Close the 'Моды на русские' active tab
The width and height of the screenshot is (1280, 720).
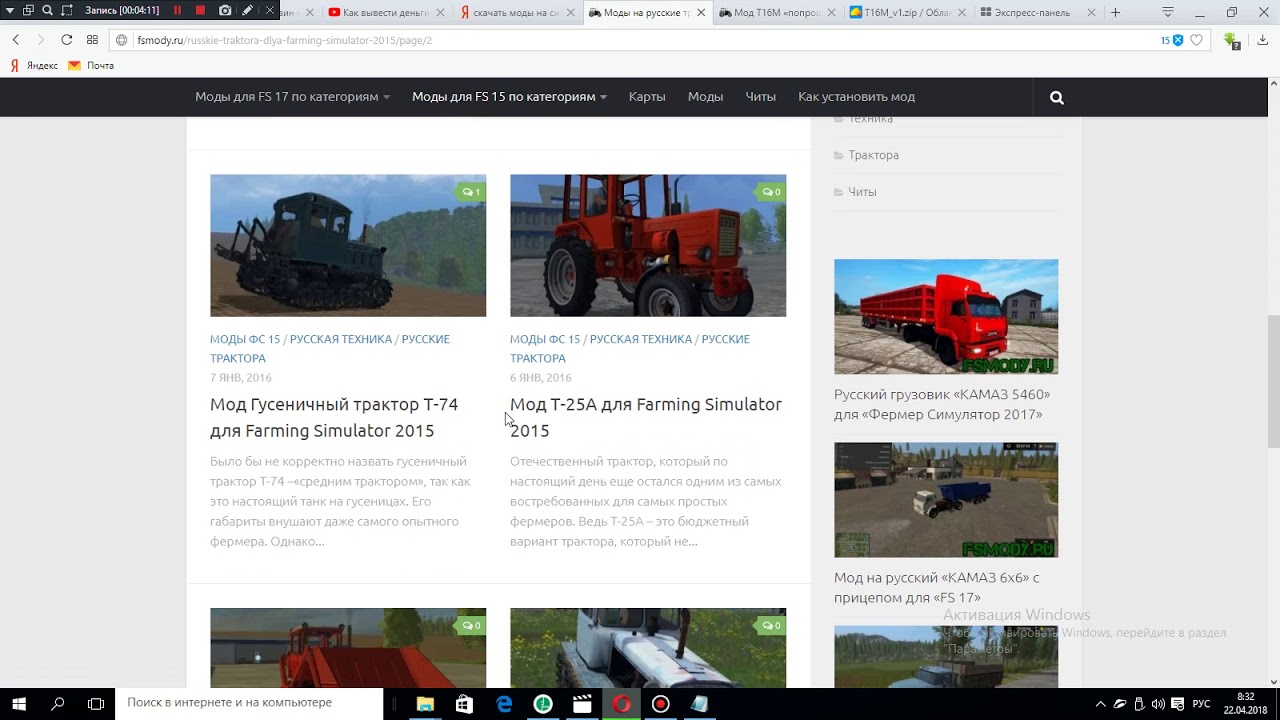701,13
